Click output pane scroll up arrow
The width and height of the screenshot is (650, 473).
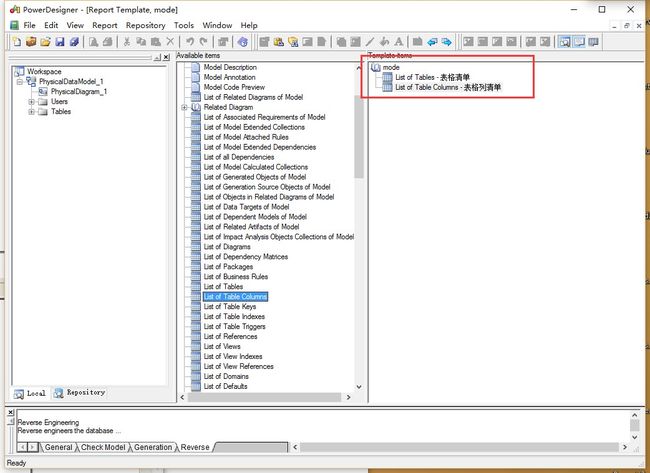pos(635,415)
